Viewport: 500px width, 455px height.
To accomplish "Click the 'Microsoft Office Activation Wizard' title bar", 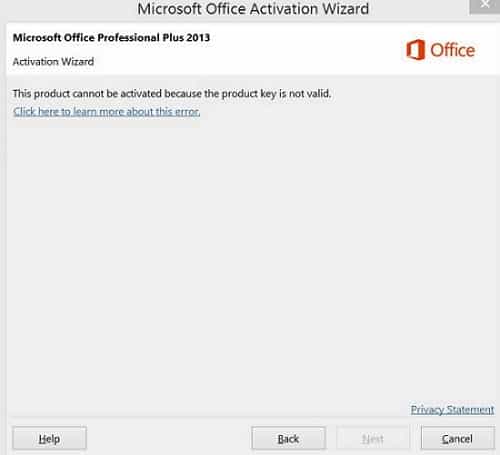I will coord(253,9).
